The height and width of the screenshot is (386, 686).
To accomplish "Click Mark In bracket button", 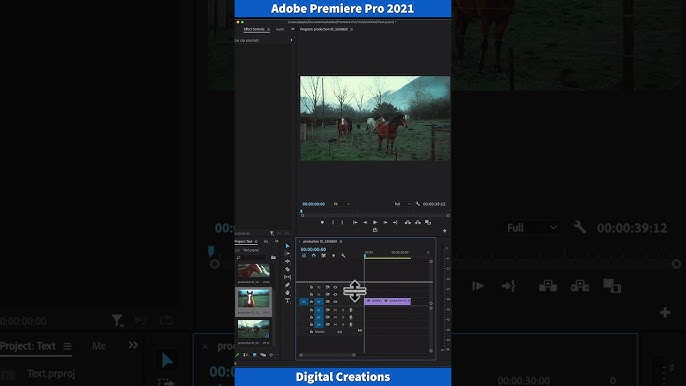I will 333,222.
